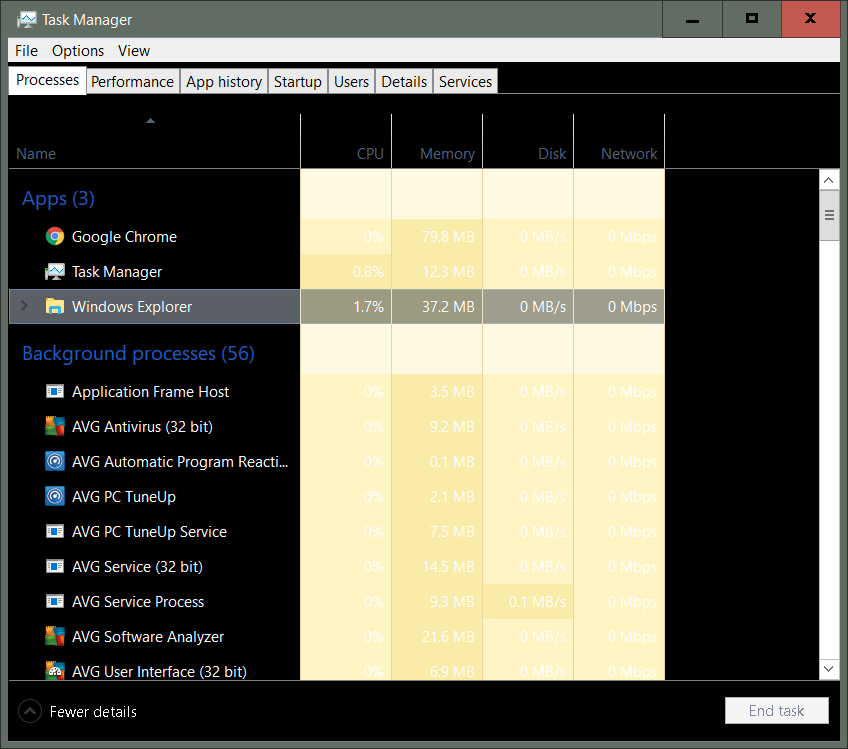This screenshot has width=848, height=749.
Task: Open the View menu
Action: 134,51
